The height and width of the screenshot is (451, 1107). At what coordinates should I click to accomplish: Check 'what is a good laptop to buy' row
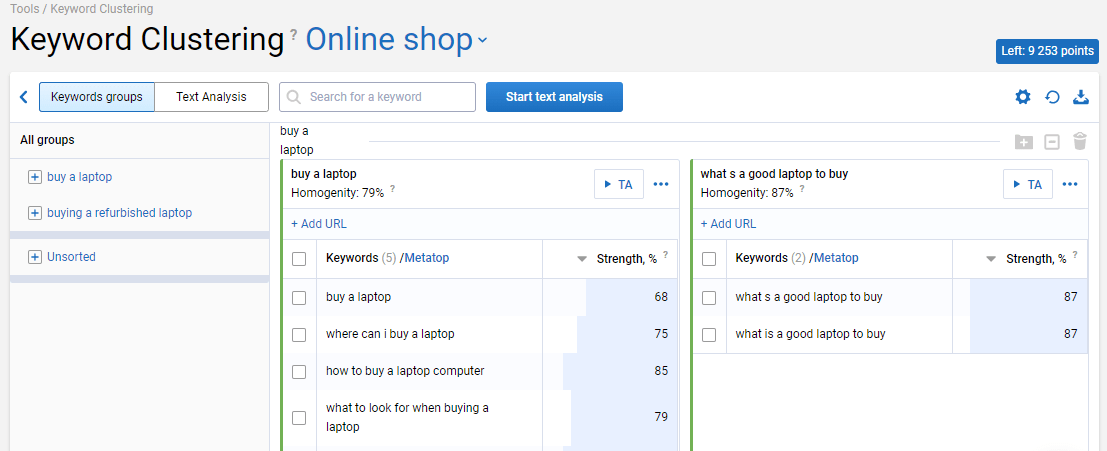coord(709,335)
